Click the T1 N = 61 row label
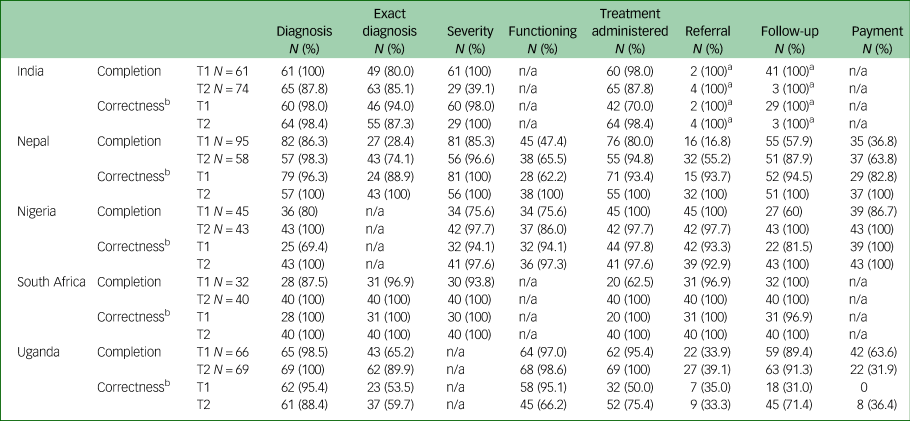This screenshot has height=421, width=910. point(225,72)
